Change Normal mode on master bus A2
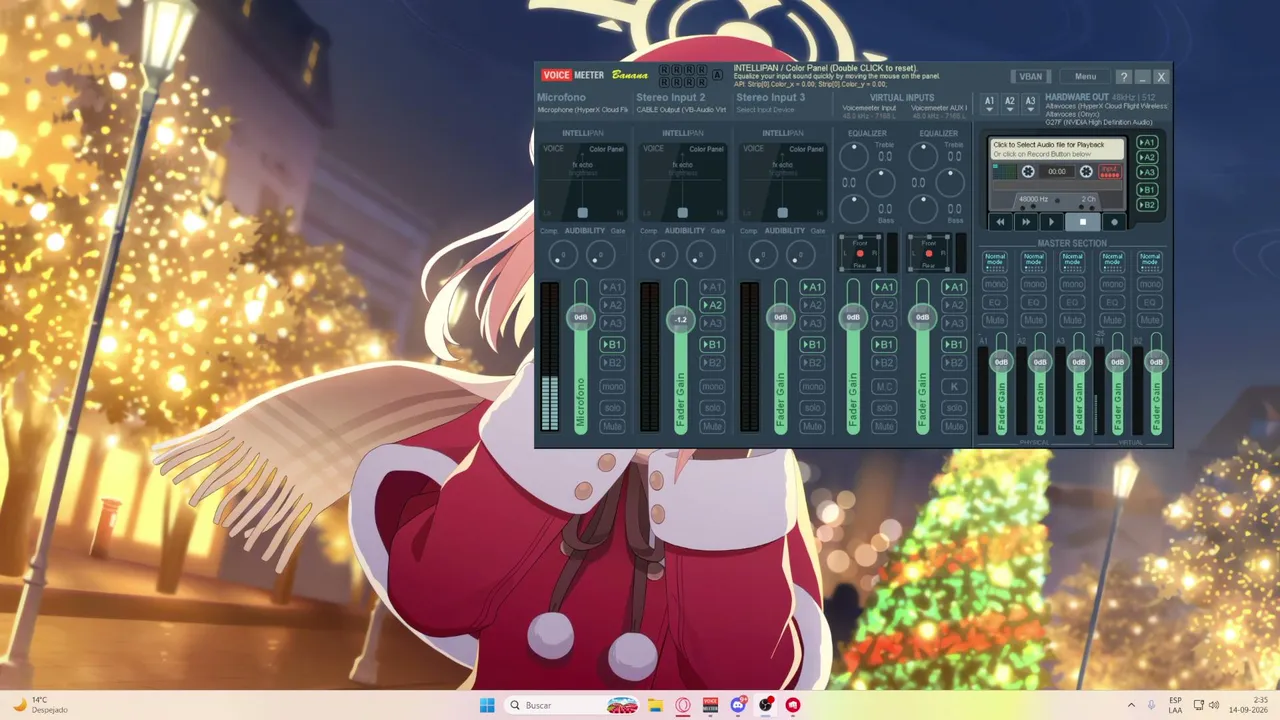This screenshot has width=1280, height=720. 1033,260
